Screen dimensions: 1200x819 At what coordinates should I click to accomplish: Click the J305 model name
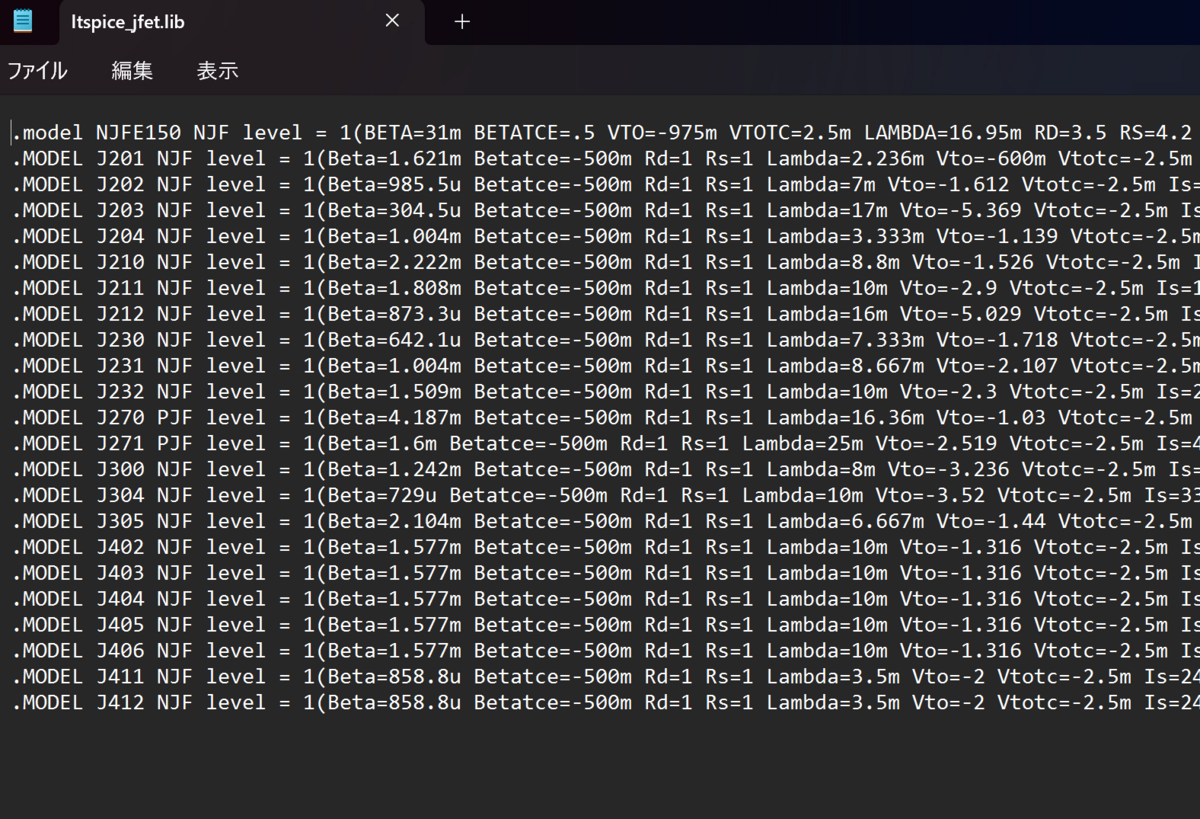[x=120, y=521]
